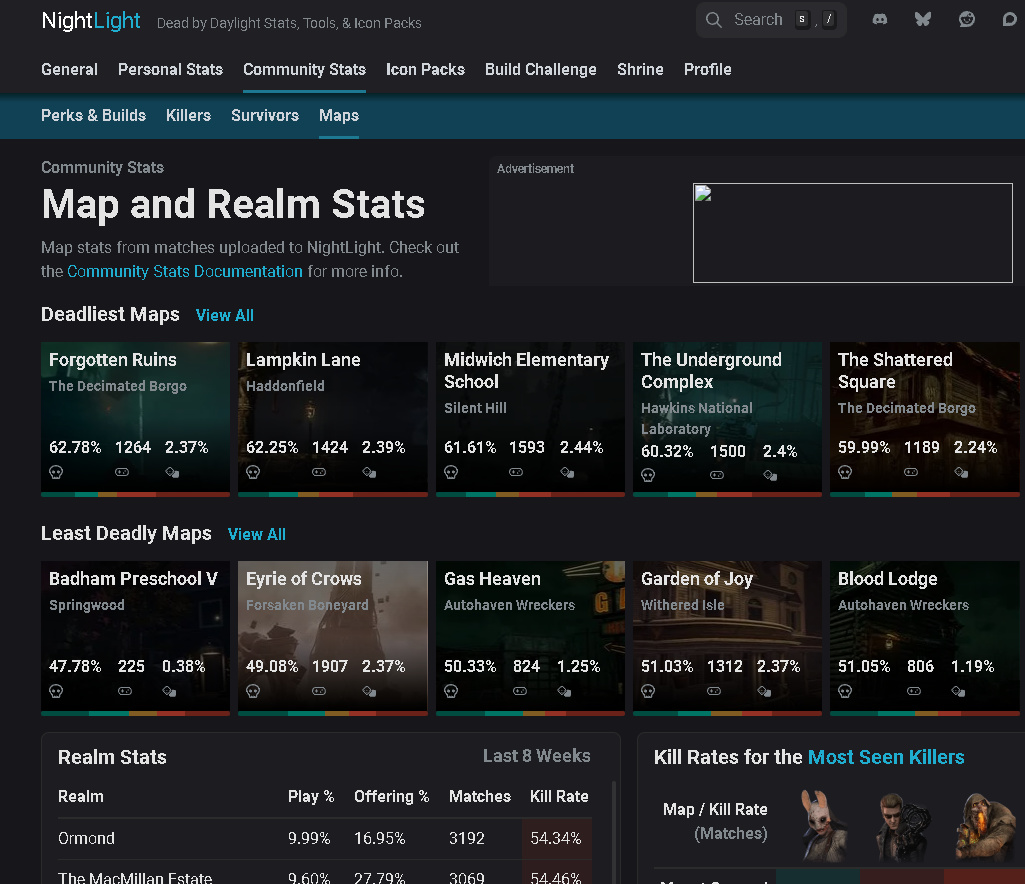Open the Bluesky butterfly icon

pyautogui.click(x=922, y=20)
